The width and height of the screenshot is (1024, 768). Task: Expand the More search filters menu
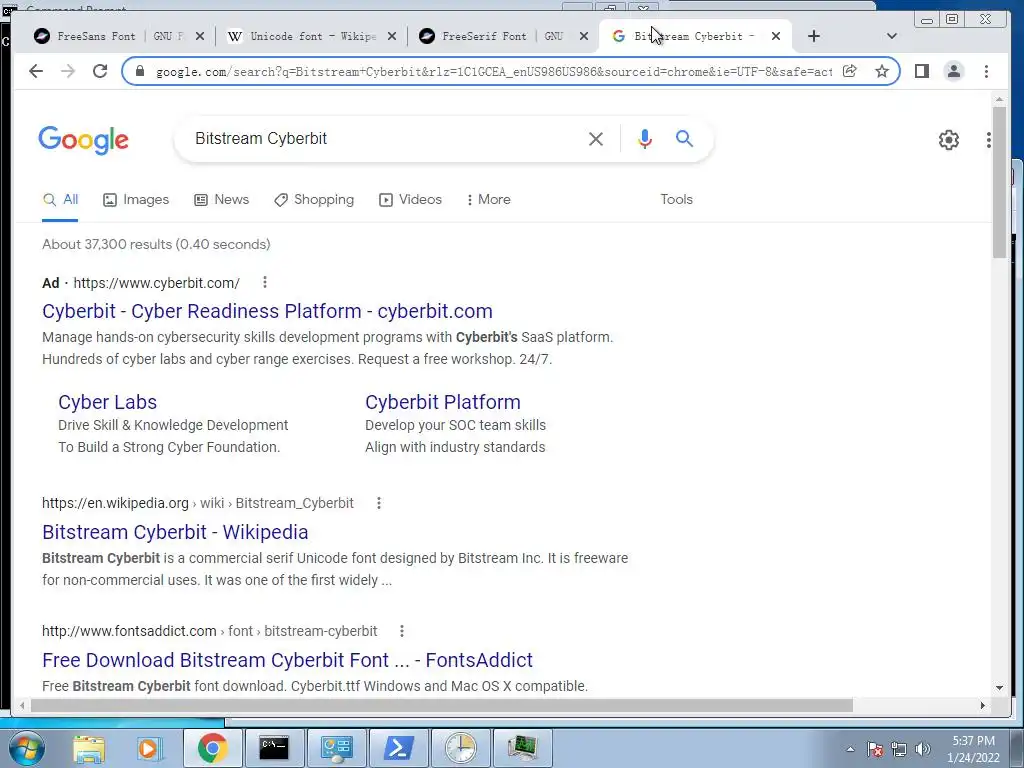[488, 200]
